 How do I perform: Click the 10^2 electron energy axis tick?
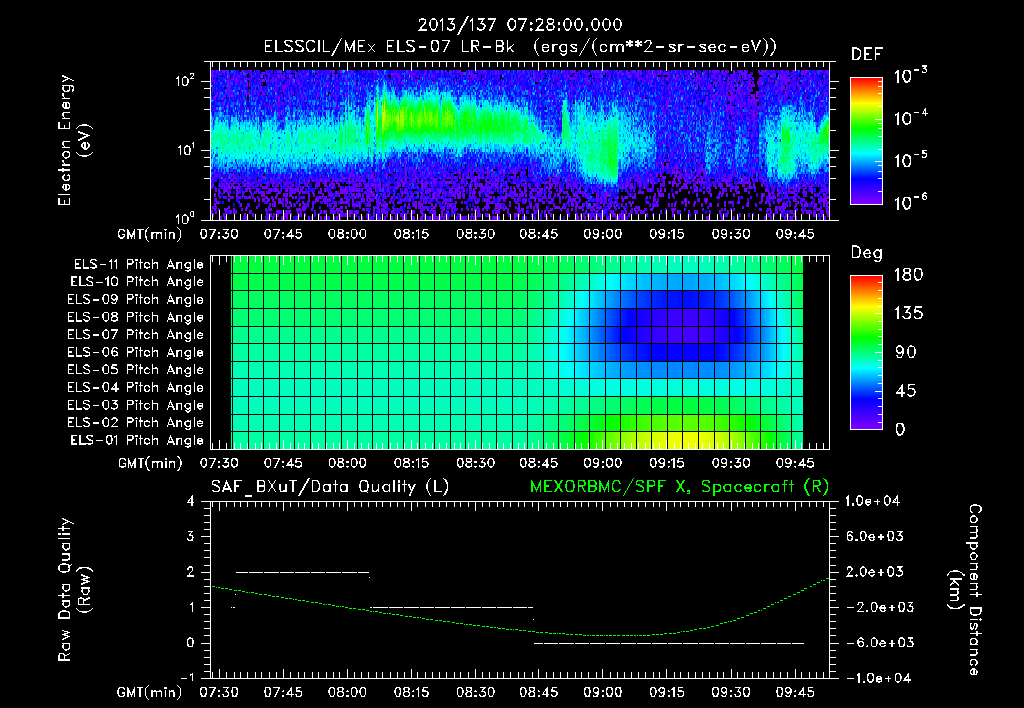[x=185, y=82]
